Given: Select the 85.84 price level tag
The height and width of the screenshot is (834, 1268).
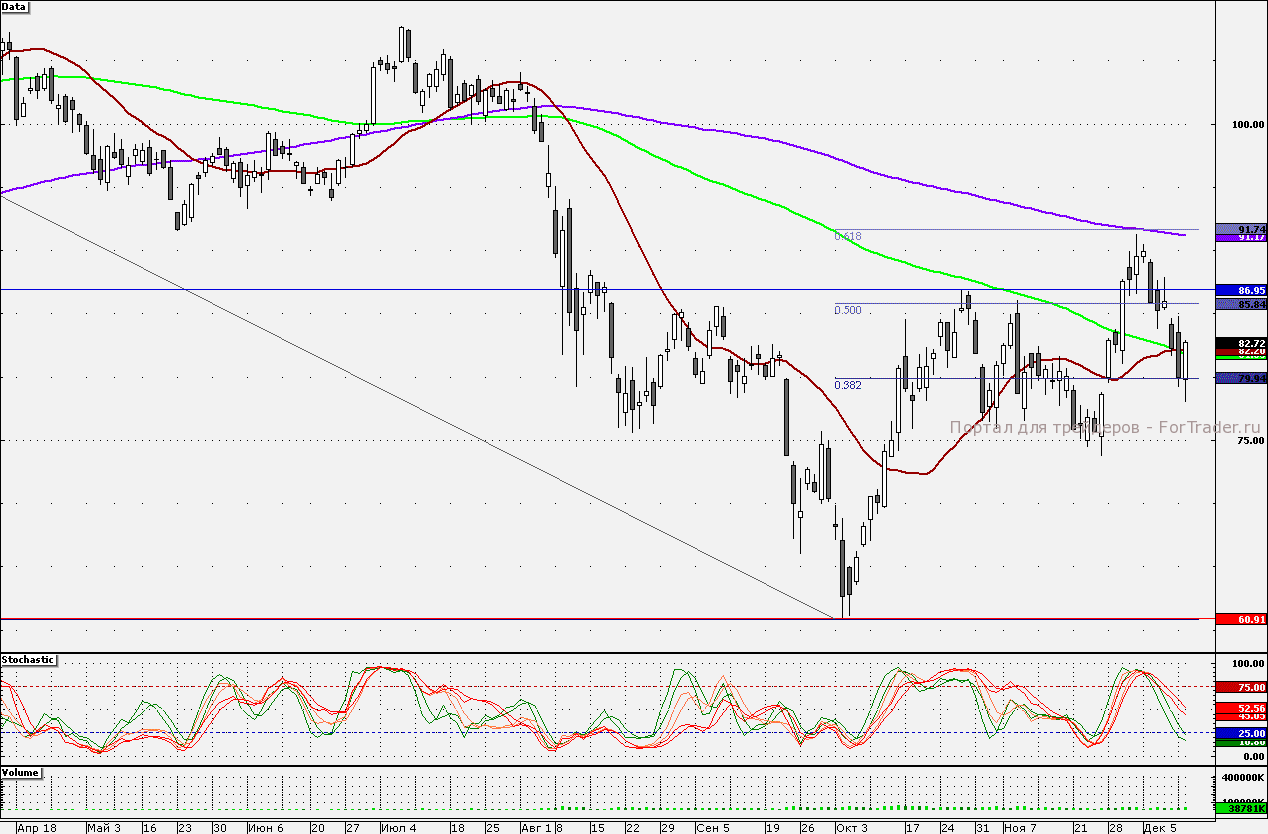Looking at the screenshot, I should [1240, 304].
